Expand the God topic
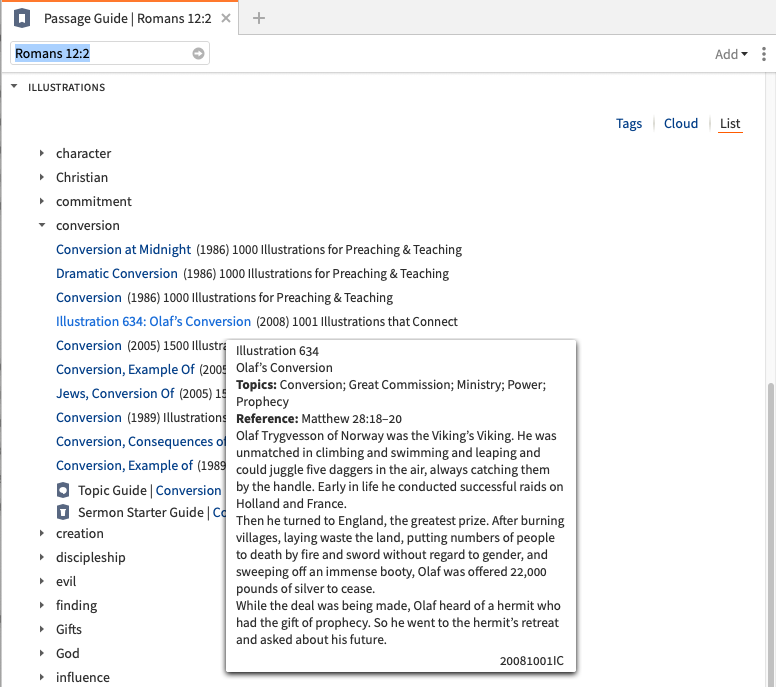 [x=42, y=653]
